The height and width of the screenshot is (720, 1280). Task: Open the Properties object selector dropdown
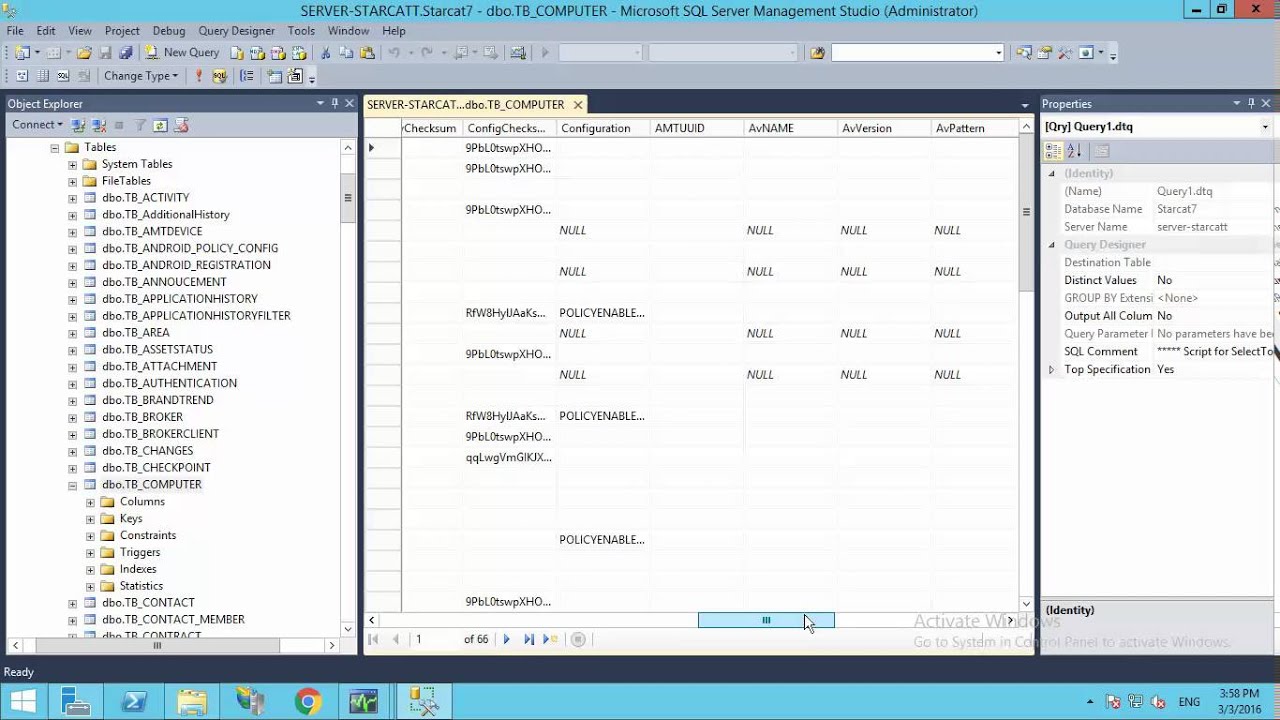pos(1265,127)
